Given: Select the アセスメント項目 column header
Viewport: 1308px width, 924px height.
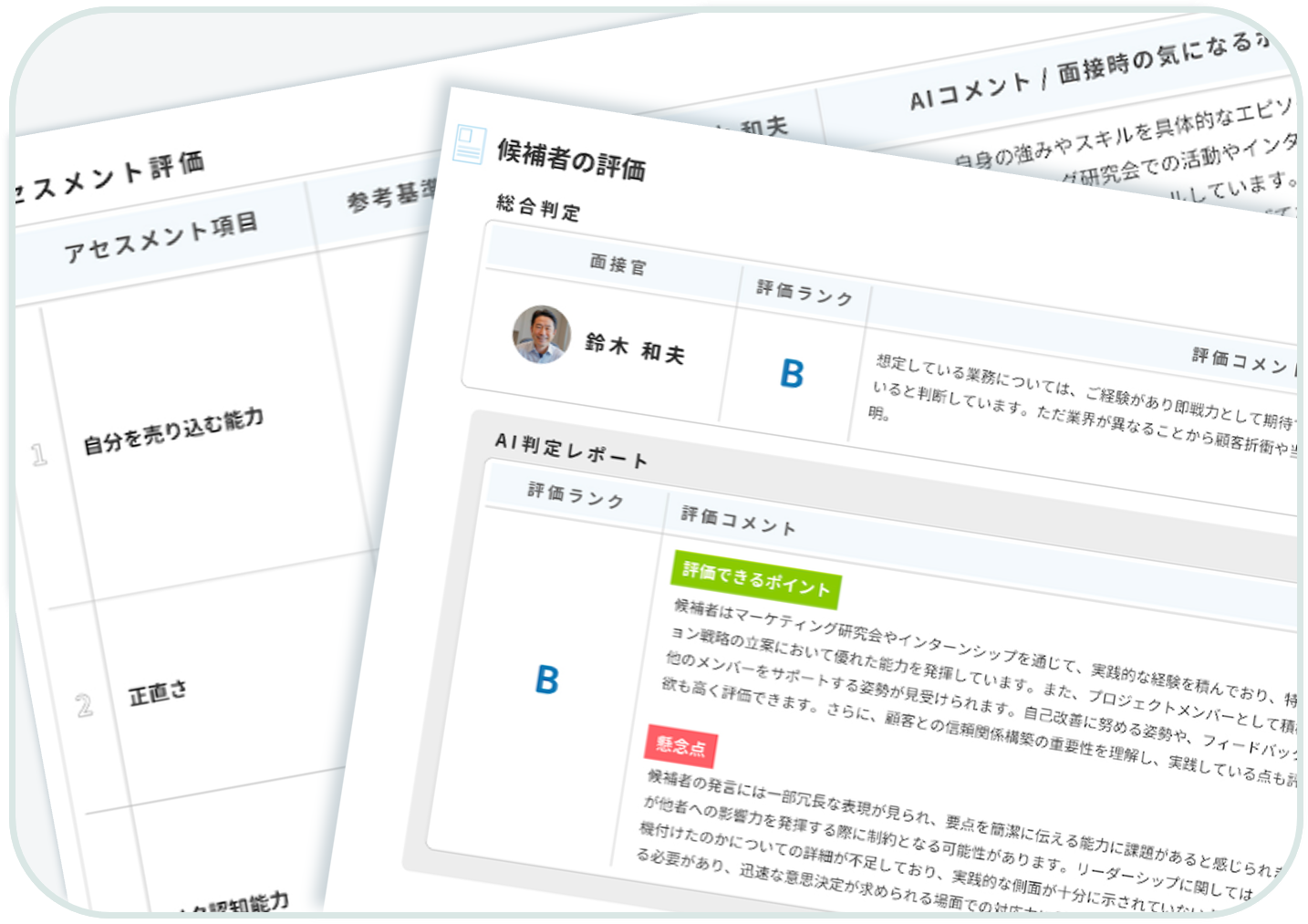Looking at the screenshot, I should point(161,236).
